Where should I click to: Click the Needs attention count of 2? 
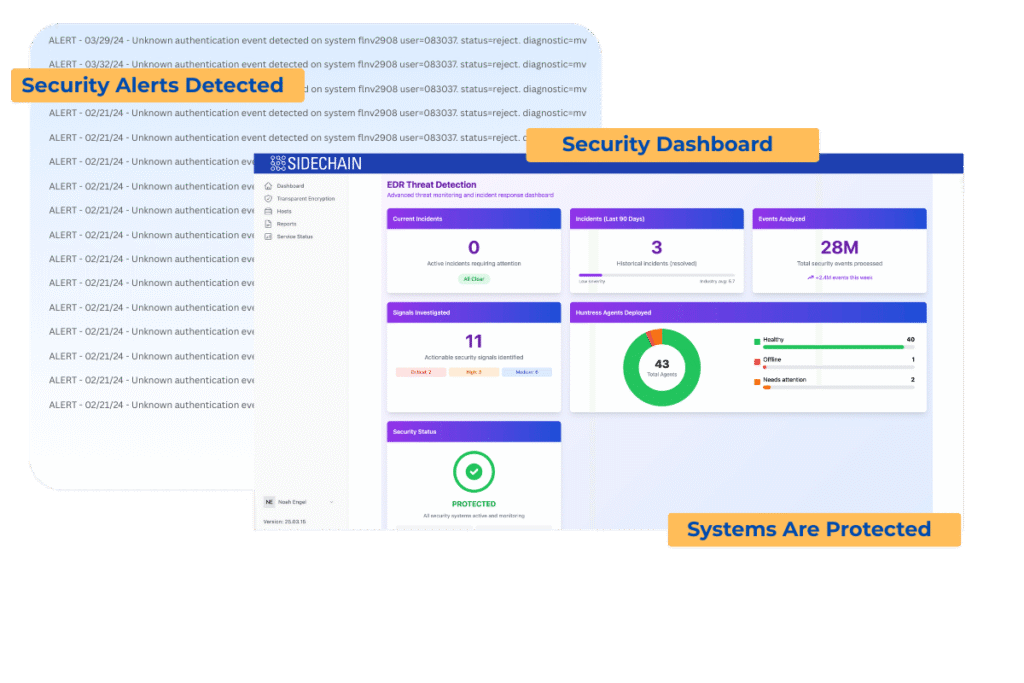point(912,379)
